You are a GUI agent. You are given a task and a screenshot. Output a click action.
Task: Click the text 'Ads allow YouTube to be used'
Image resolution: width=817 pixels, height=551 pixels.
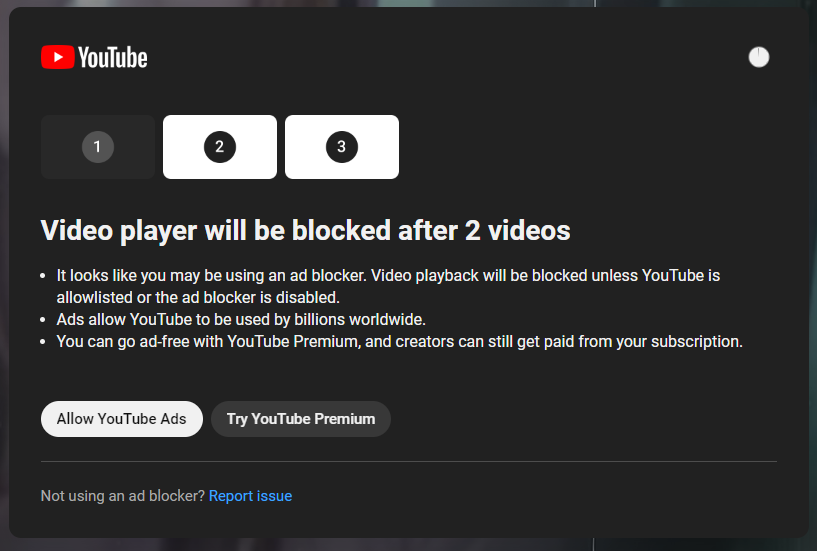coord(171,320)
